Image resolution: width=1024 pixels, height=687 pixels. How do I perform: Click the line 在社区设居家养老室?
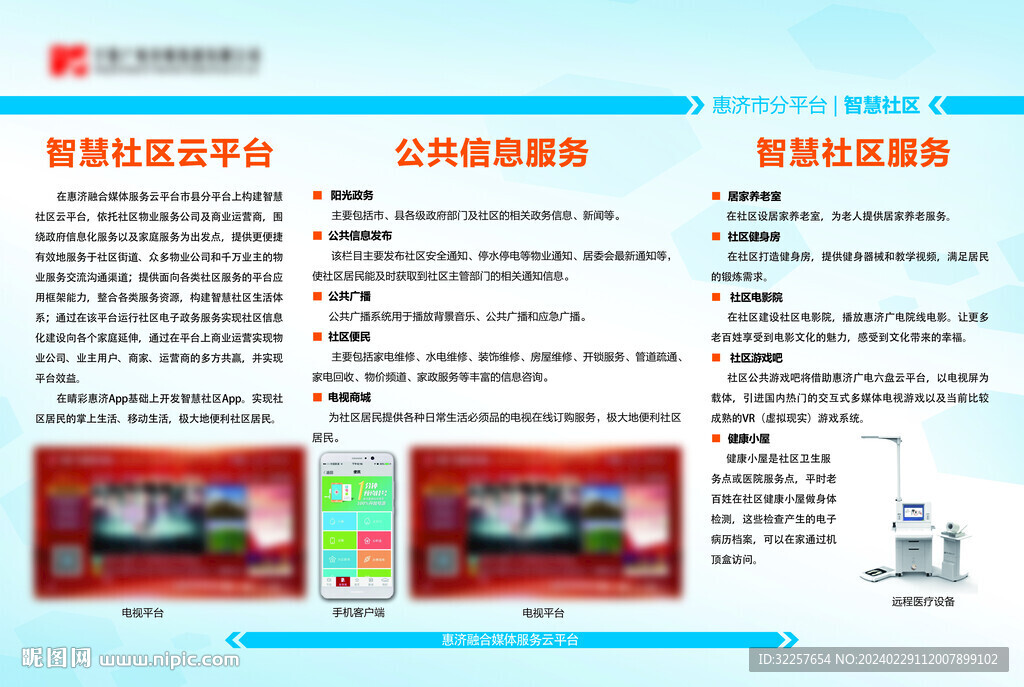click(x=840, y=216)
